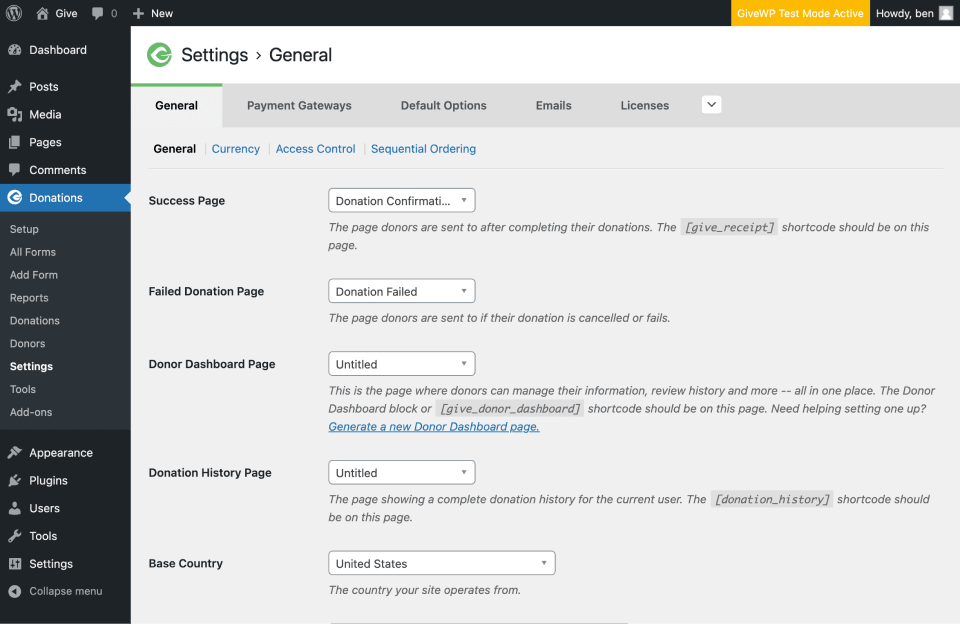Click the Success Page label
This screenshot has width=960, height=624.
(x=187, y=201)
